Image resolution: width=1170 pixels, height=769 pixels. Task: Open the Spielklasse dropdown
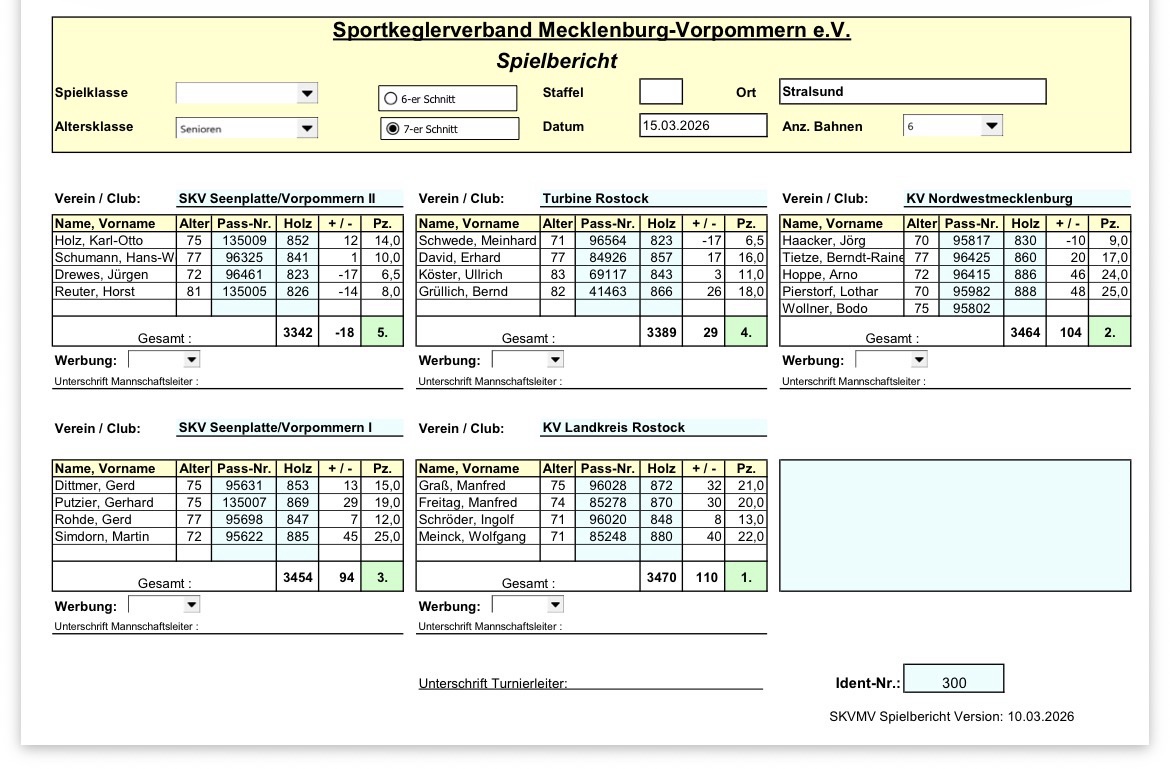pos(306,93)
